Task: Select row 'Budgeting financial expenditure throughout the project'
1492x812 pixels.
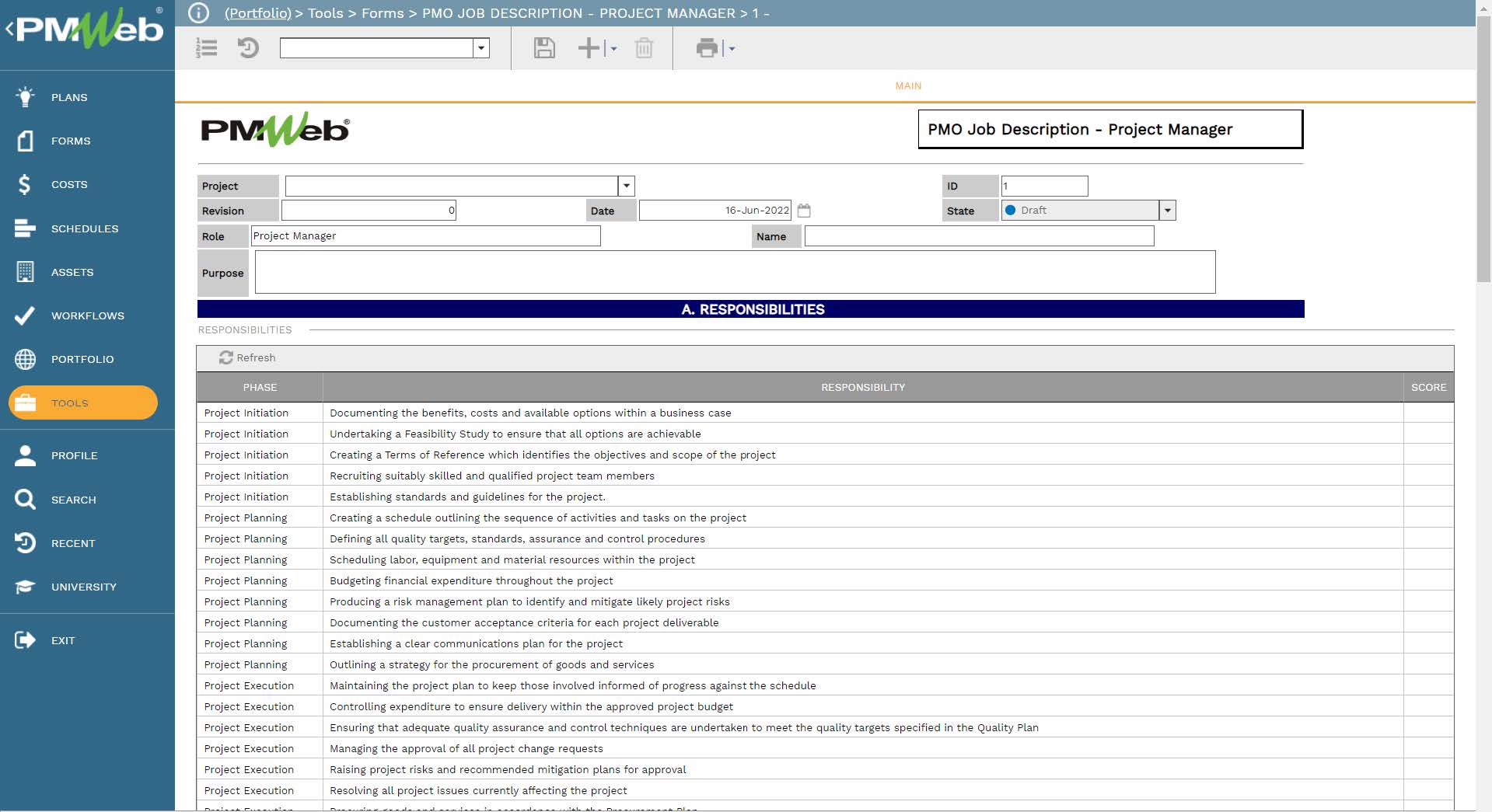Action: (x=825, y=580)
